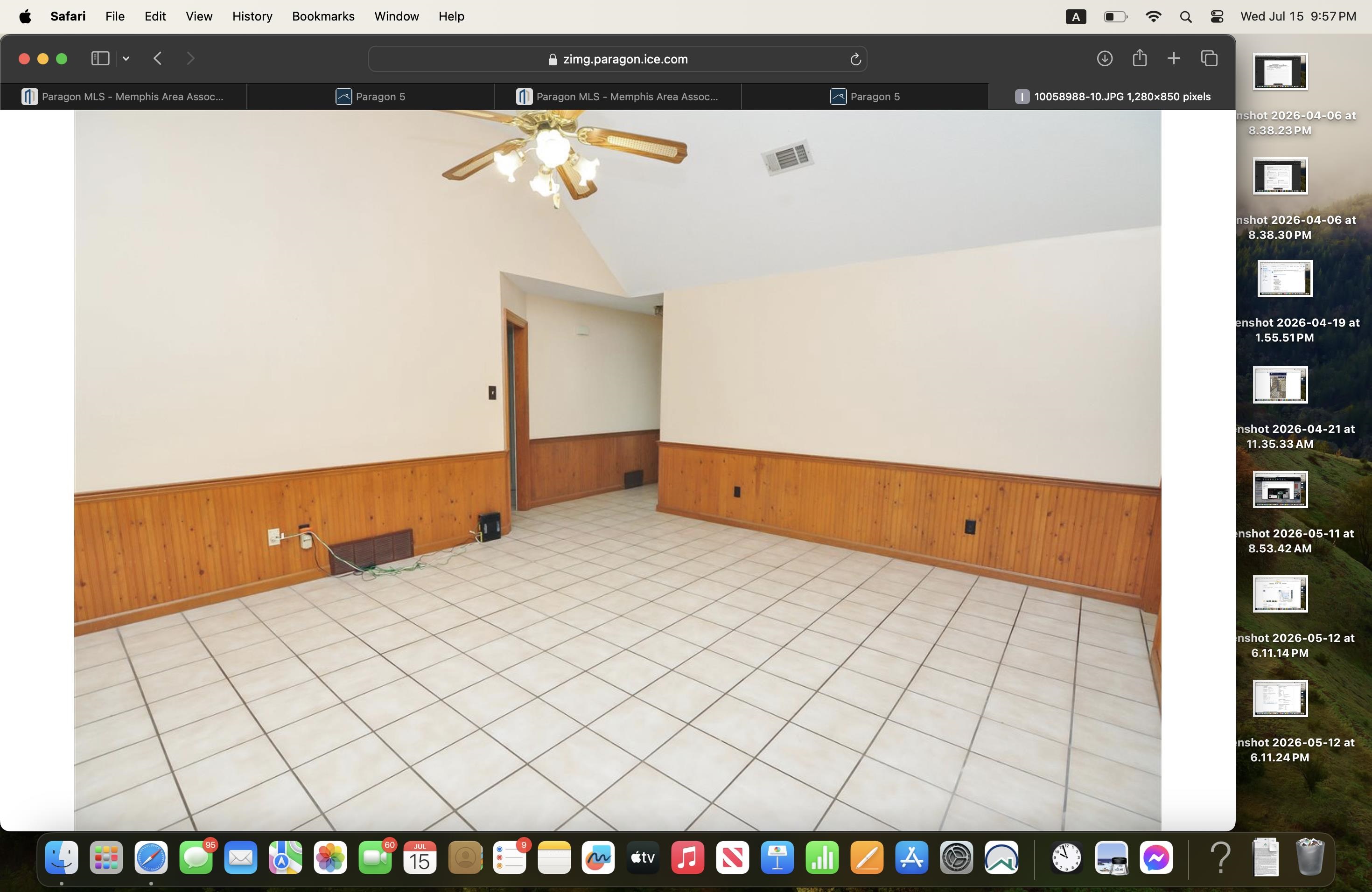Viewport: 1372px width, 892px height.
Task: Show Safari downloads
Action: [1104, 58]
